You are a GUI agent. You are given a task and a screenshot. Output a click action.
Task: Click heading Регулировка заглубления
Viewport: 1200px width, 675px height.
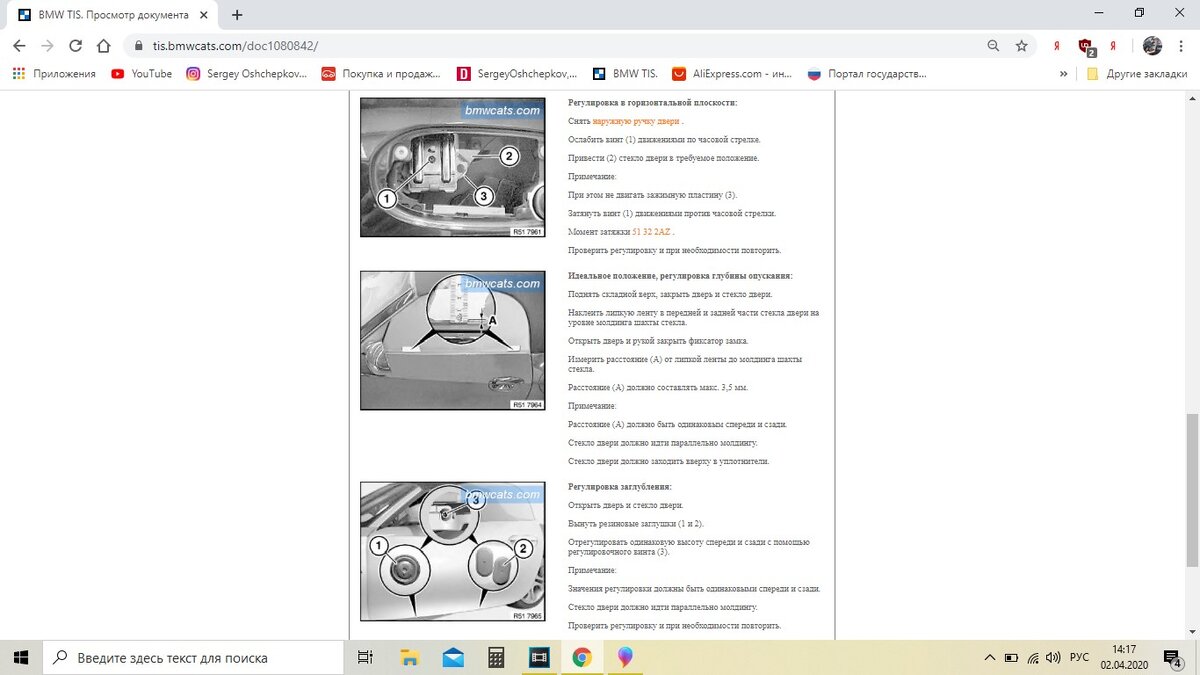pos(619,486)
